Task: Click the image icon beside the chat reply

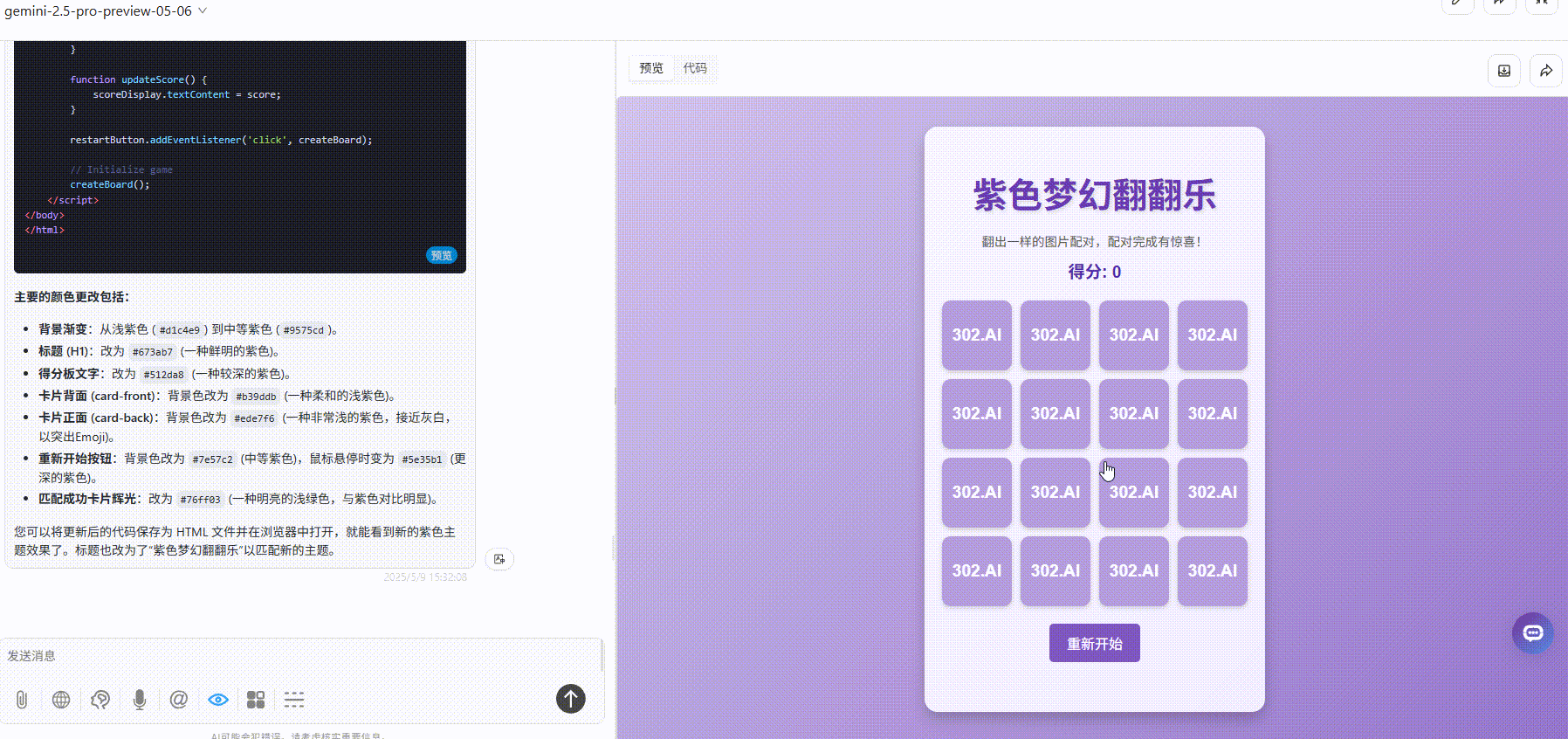Action: coord(499,559)
